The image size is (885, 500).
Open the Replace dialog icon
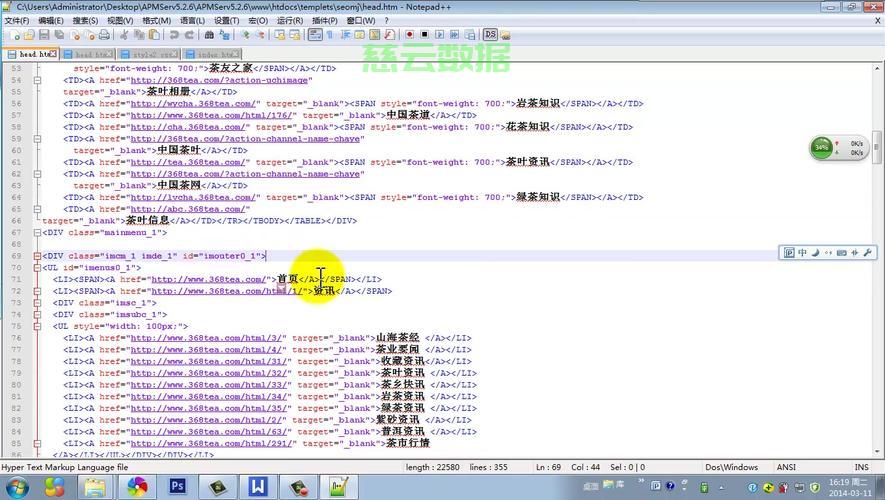224,35
